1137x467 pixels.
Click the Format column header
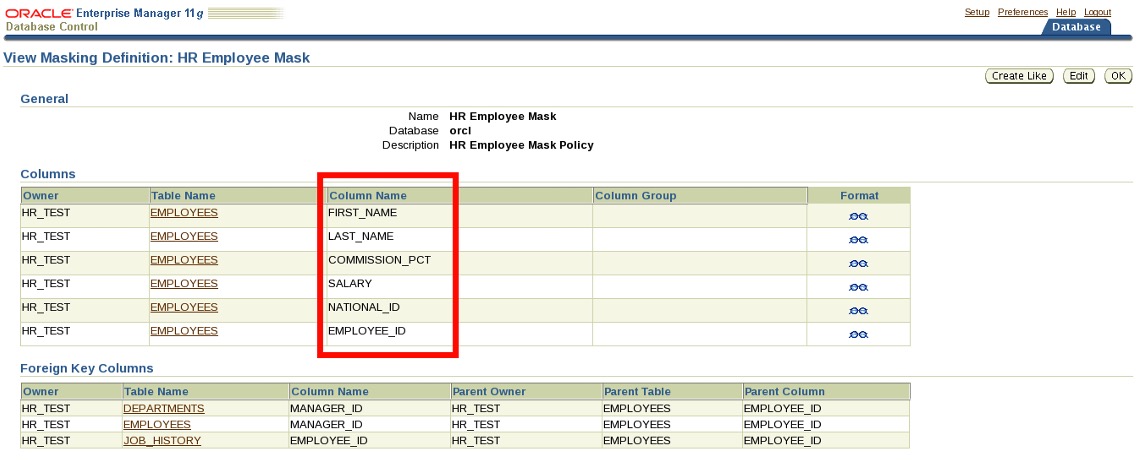(x=859, y=196)
